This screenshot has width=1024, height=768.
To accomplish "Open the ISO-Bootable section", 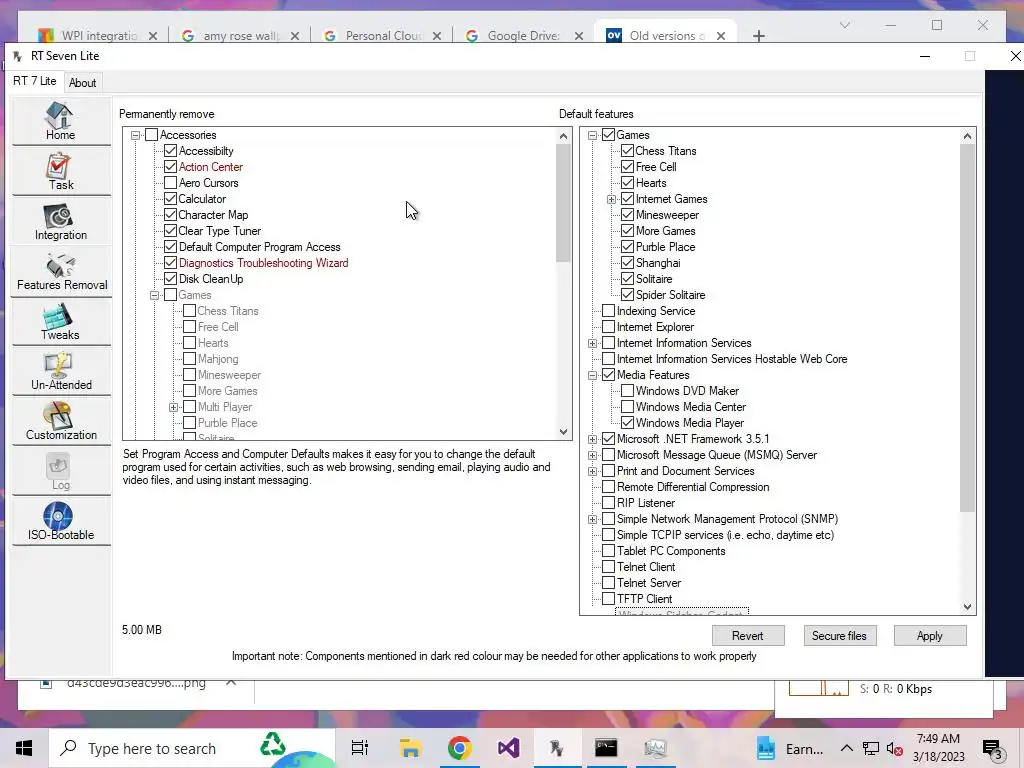I will 61,522.
